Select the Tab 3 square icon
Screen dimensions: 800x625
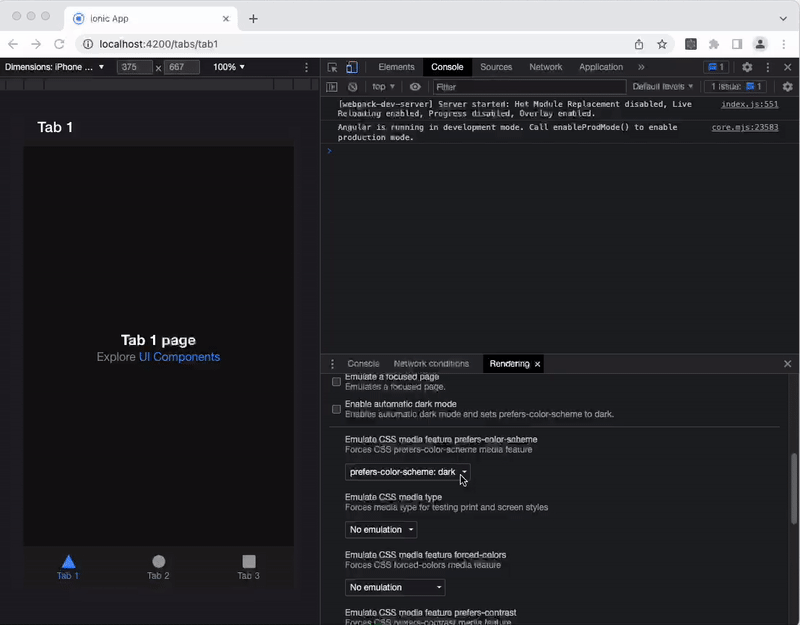click(x=249, y=561)
